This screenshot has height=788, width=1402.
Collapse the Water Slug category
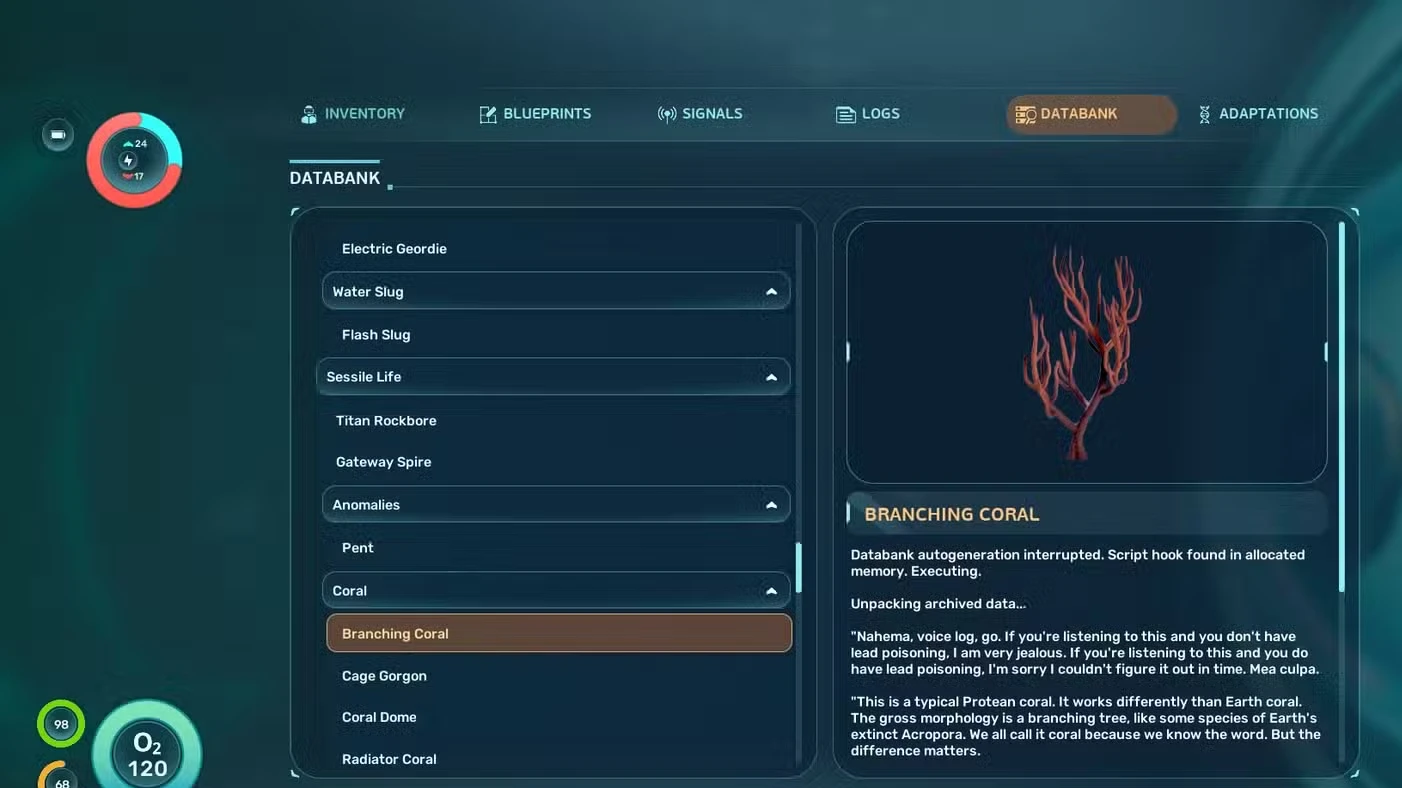pos(771,292)
